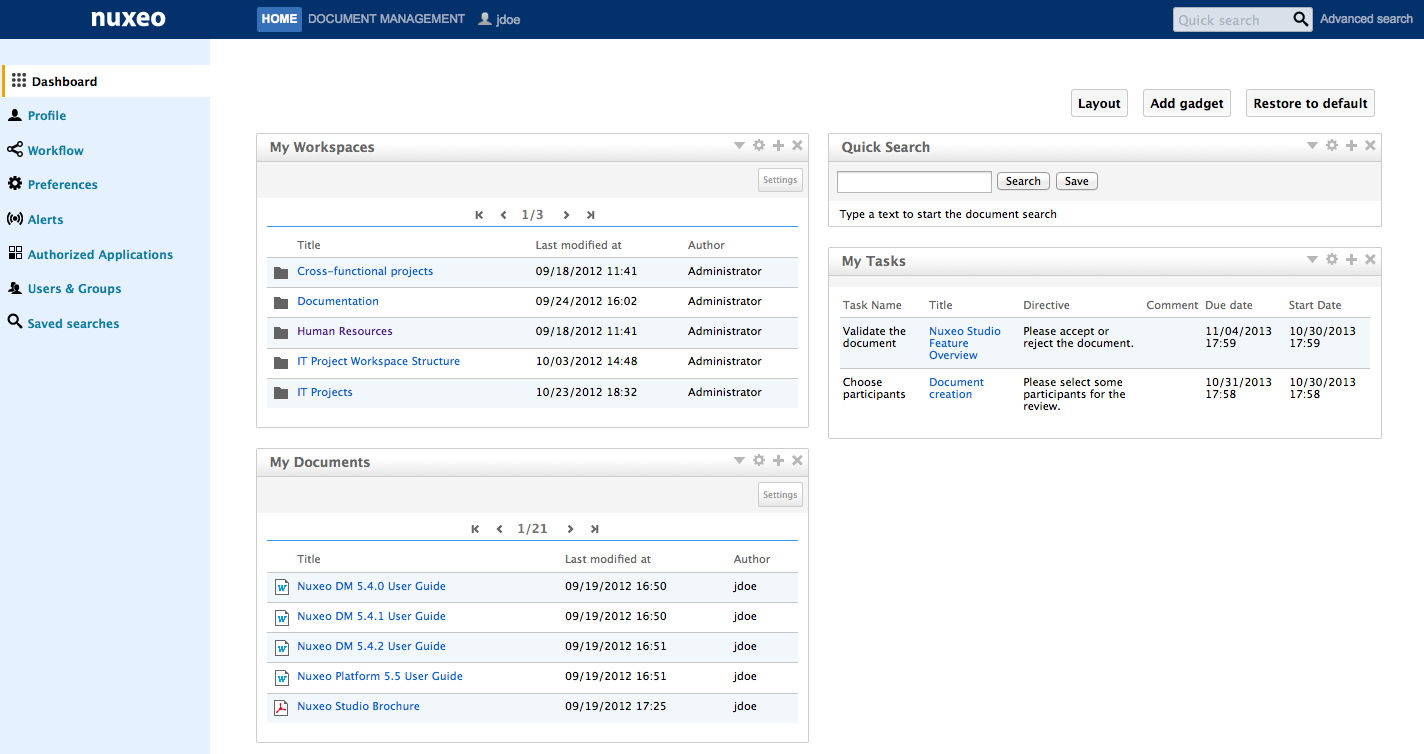Screen dimensions: 1424x754
Task: Open DOCUMENT MANAGEMENT tab
Action: [x=386, y=19]
